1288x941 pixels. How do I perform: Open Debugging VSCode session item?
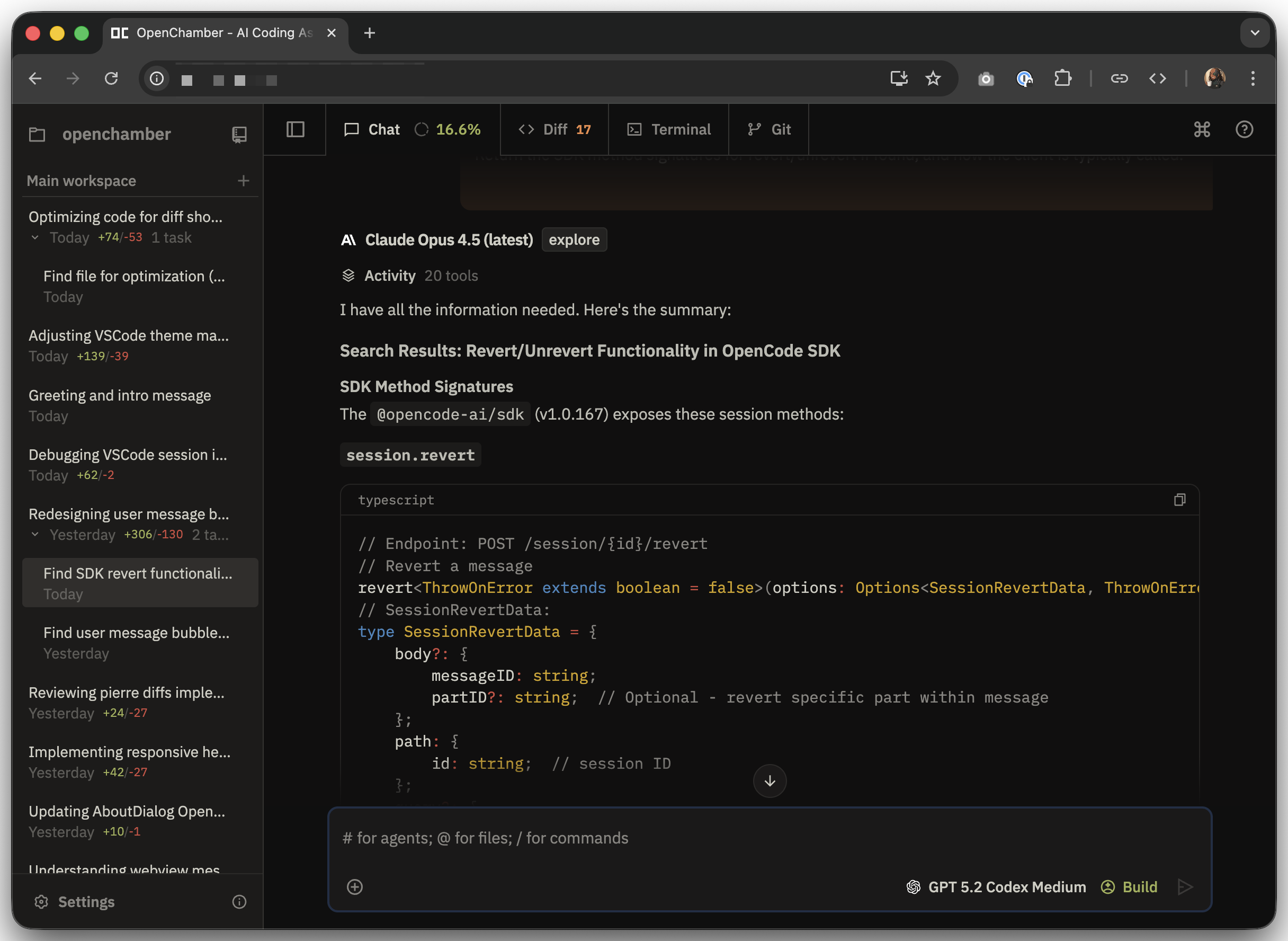pos(140,464)
